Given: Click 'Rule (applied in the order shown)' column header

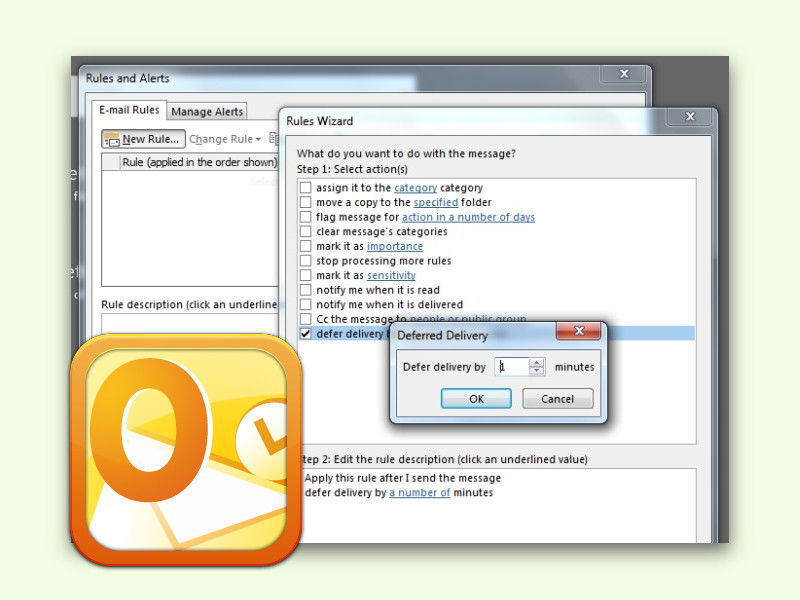Looking at the screenshot, I should tap(199, 162).
